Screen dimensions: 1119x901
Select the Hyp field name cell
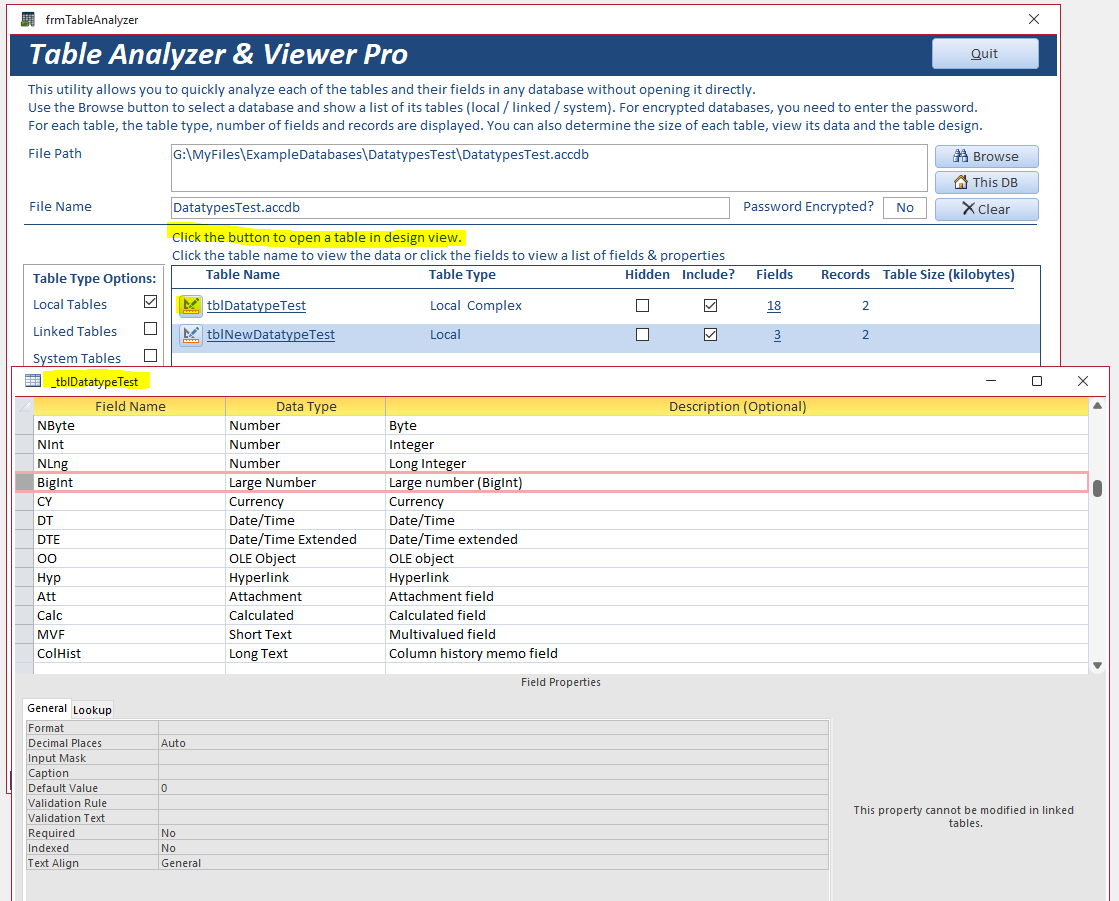[x=130, y=577]
